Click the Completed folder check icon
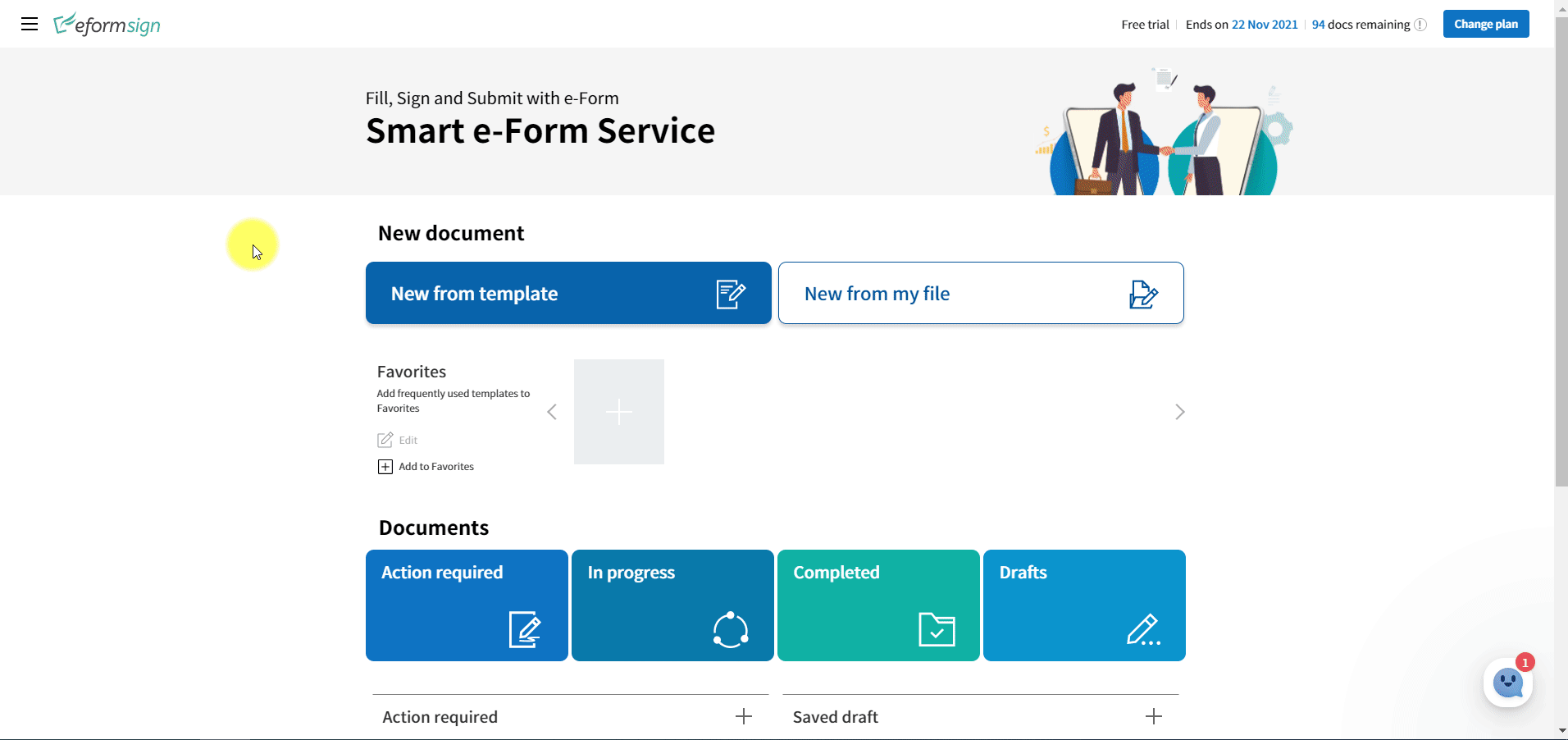1568x740 pixels. pyautogui.click(x=937, y=630)
